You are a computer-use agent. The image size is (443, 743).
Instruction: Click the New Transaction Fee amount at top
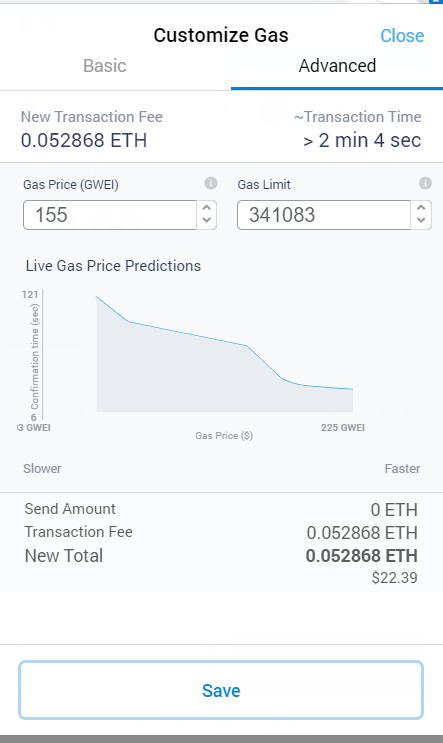pyautogui.click(x=84, y=140)
